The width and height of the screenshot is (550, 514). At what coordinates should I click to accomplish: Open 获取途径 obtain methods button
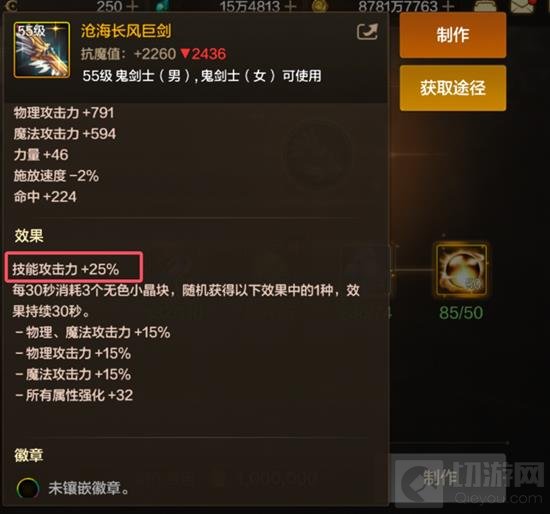(453, 88)
